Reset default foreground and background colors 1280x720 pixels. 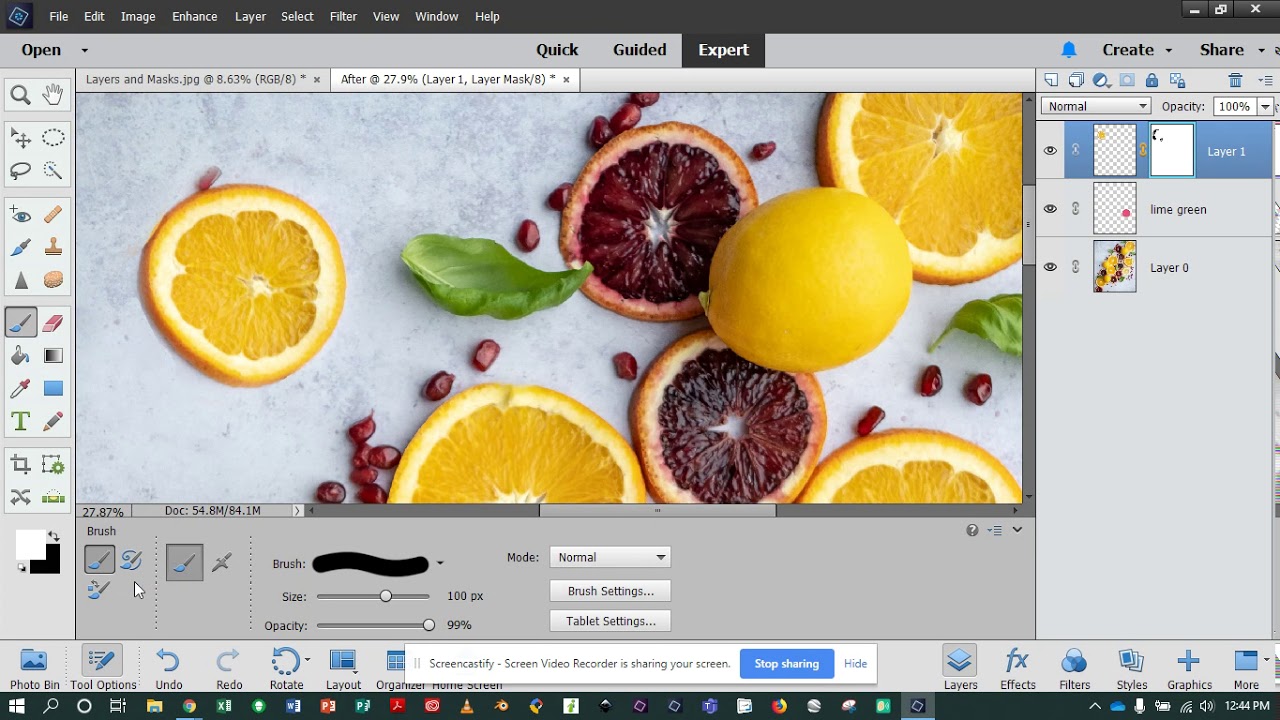[21, 568]
